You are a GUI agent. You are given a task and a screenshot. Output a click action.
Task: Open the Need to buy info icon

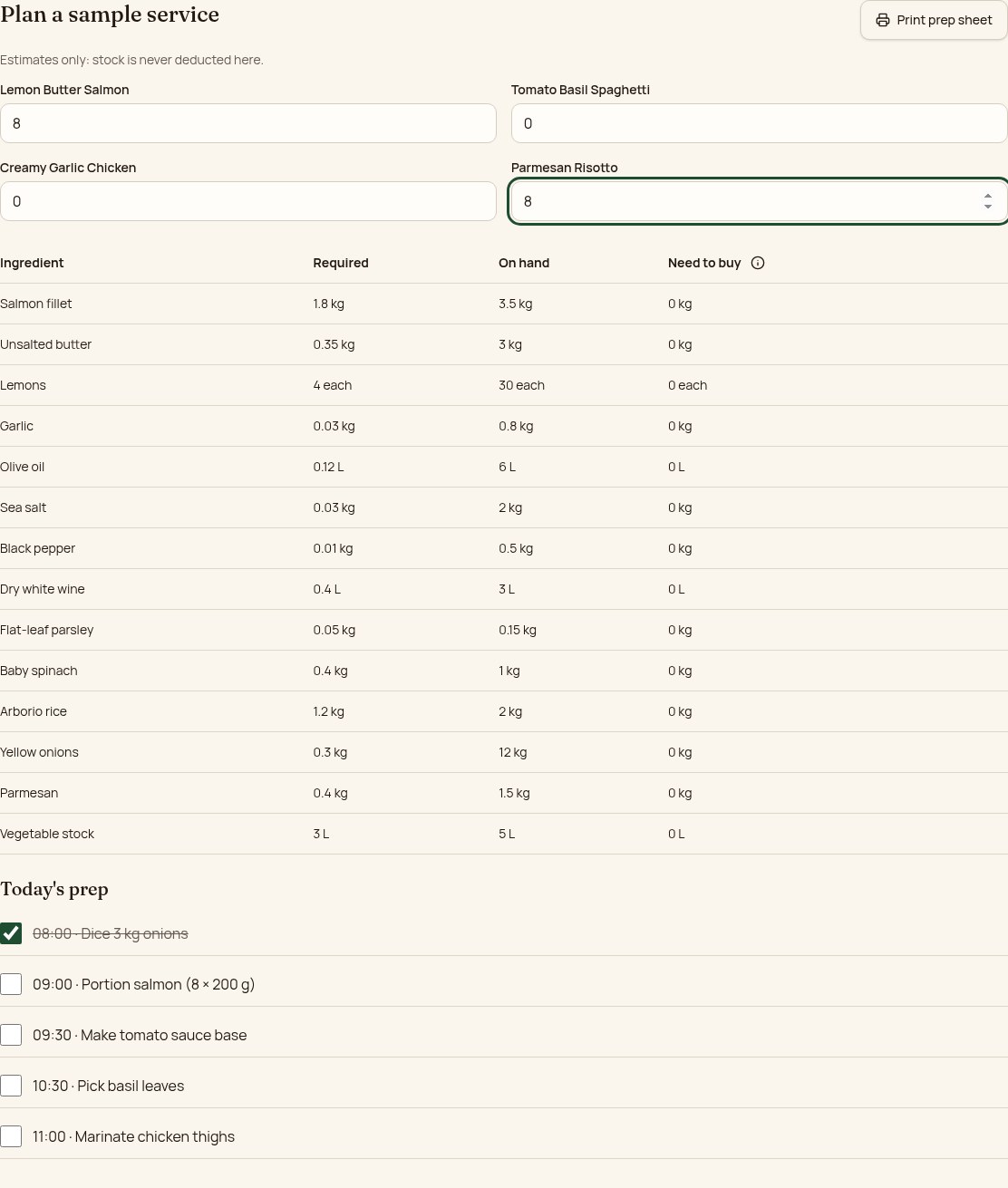click(x=758, y=263)
